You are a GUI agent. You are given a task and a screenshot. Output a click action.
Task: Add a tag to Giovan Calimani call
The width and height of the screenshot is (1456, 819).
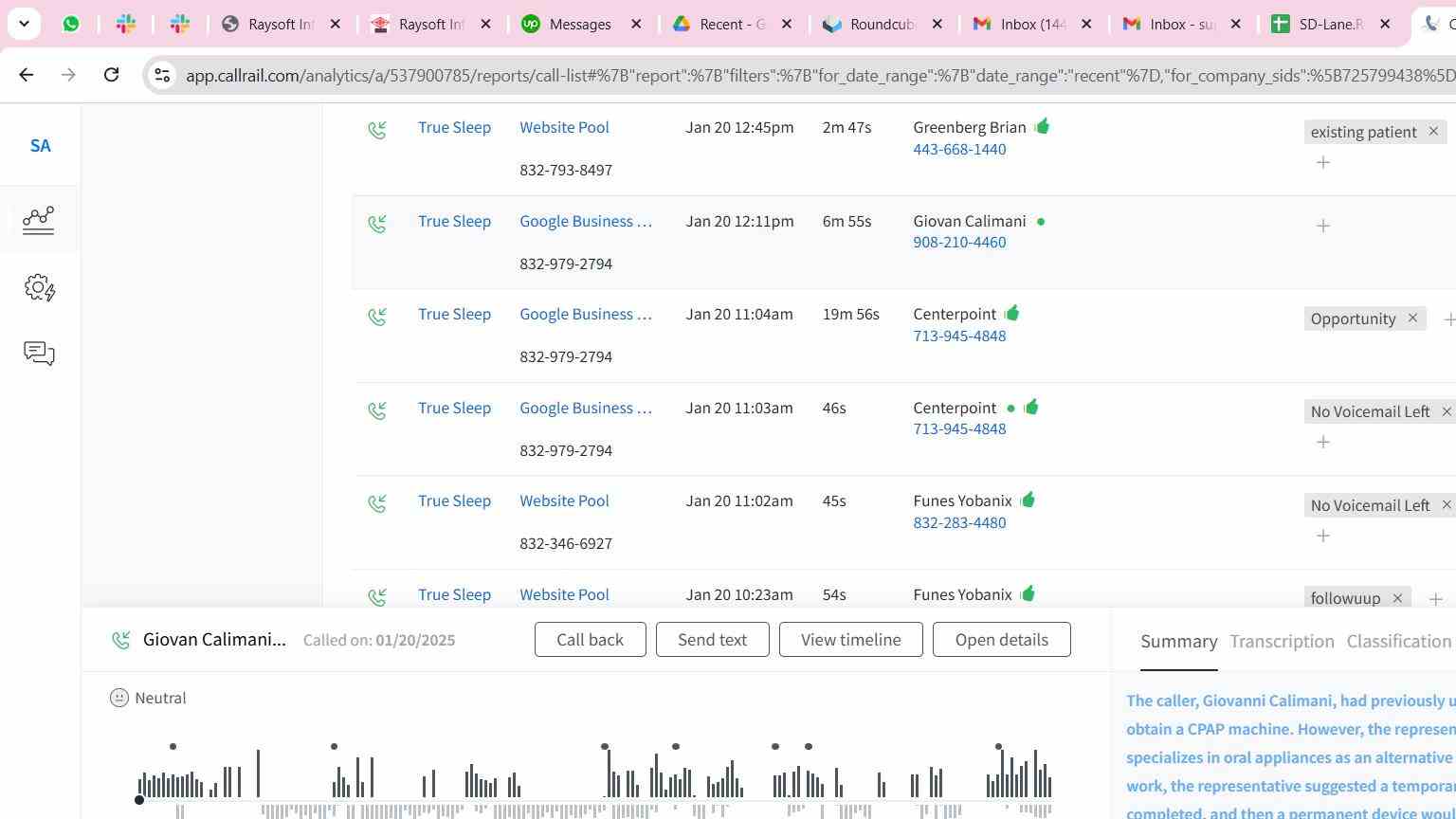click(x=1323, y=226)
